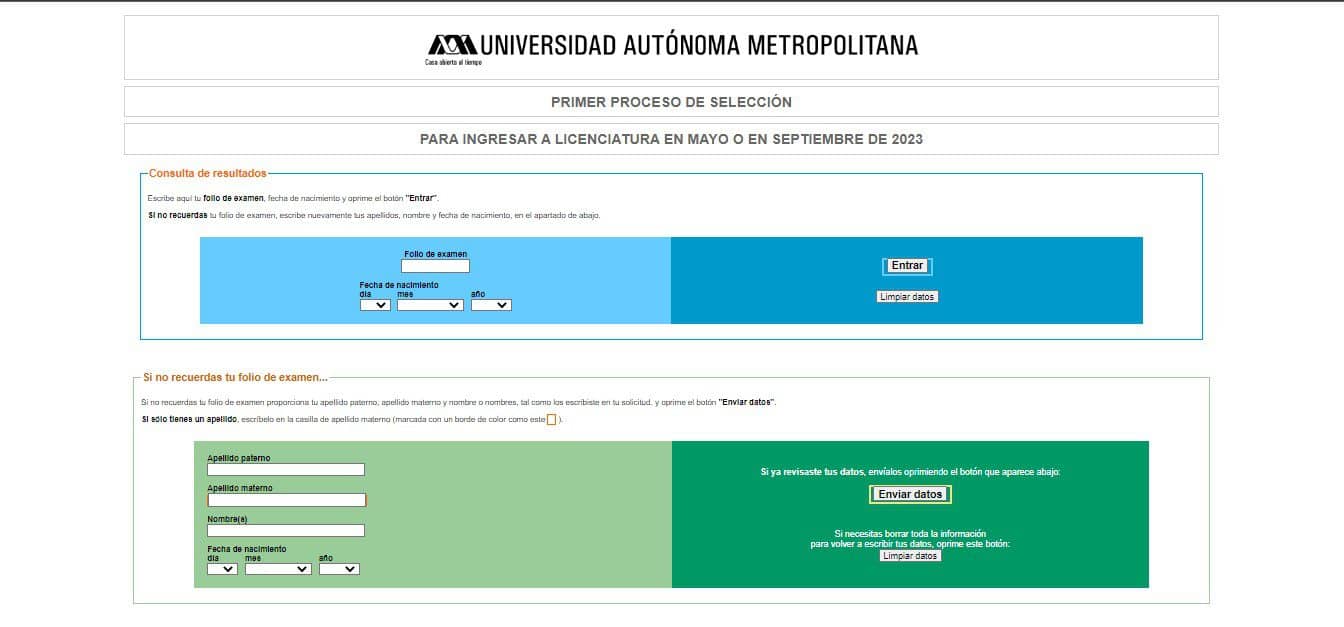Viewport: 1344px width, 627px height.
Task: Click the Enviar datos button
Action: 910,494
